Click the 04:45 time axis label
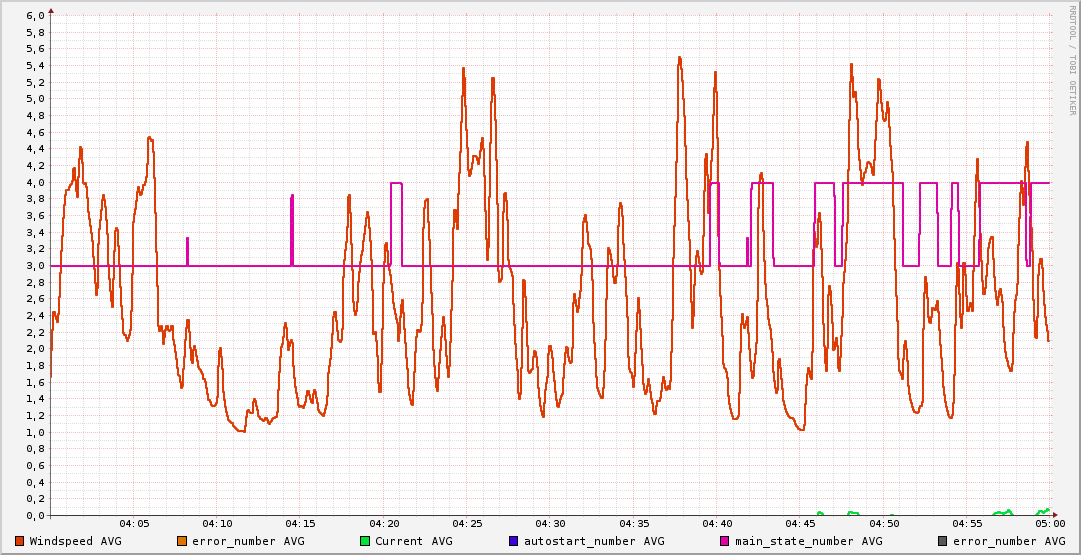Image resolution: width=1081 pixels, height=555 pixels. click(800, 523)
